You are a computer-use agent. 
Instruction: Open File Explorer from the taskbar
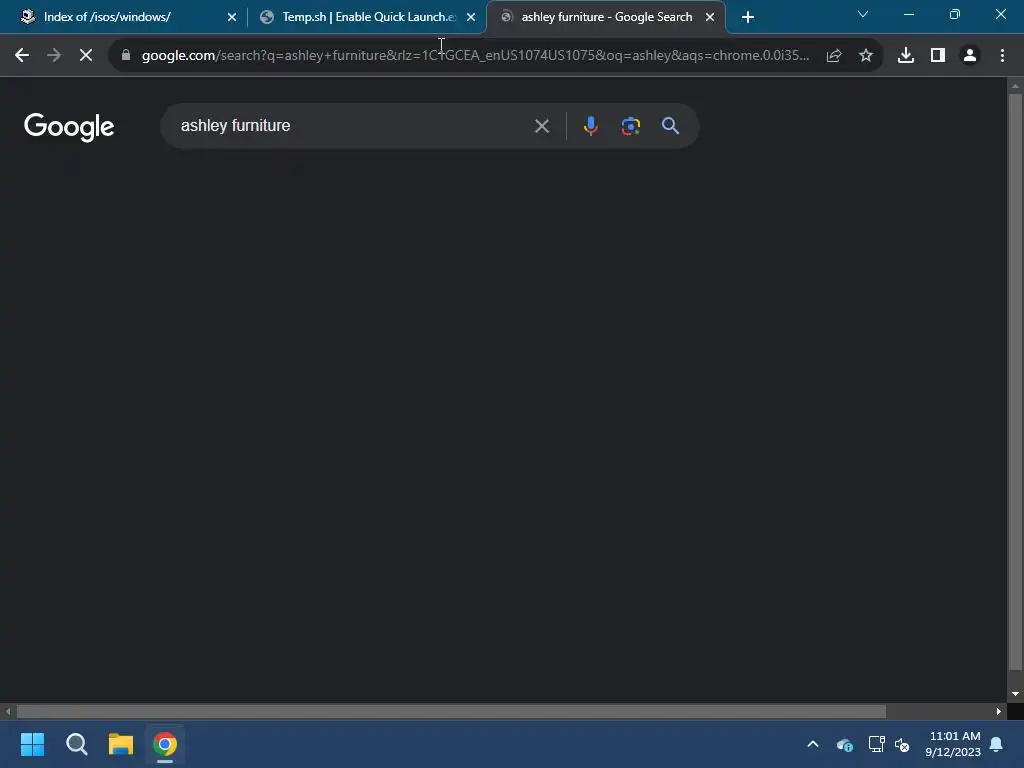point(121,744)
